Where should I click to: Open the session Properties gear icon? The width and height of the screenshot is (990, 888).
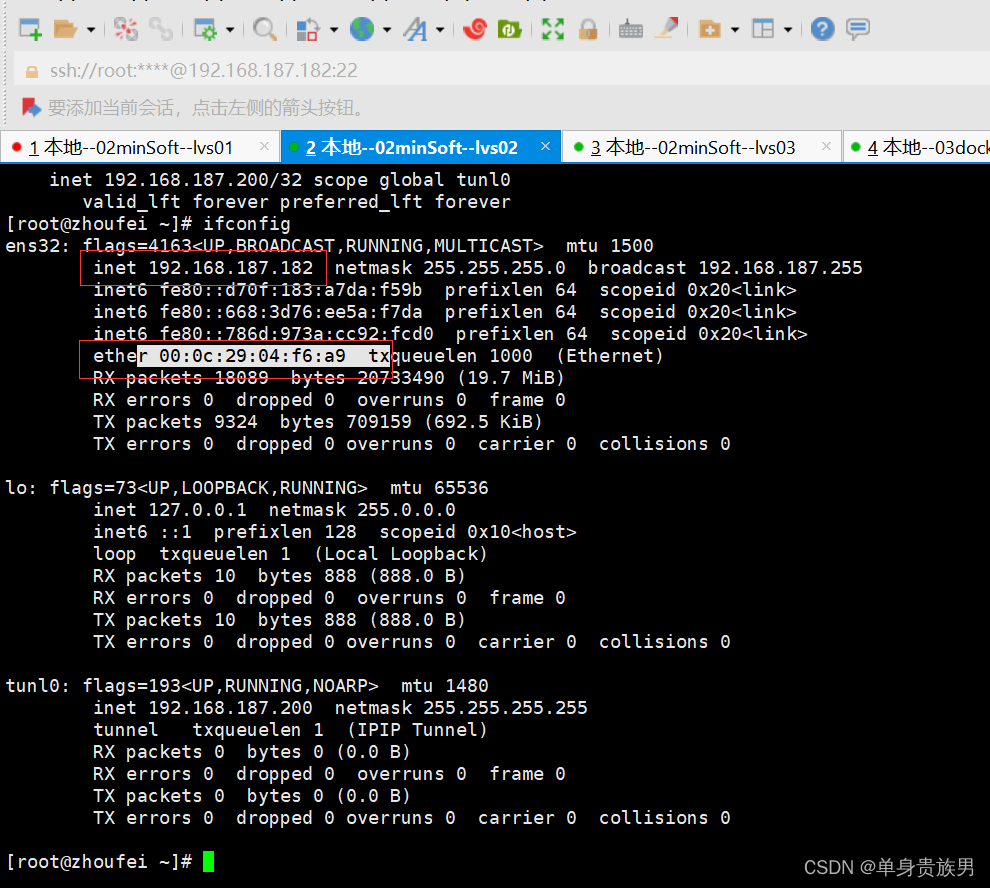tap(205, 29)
